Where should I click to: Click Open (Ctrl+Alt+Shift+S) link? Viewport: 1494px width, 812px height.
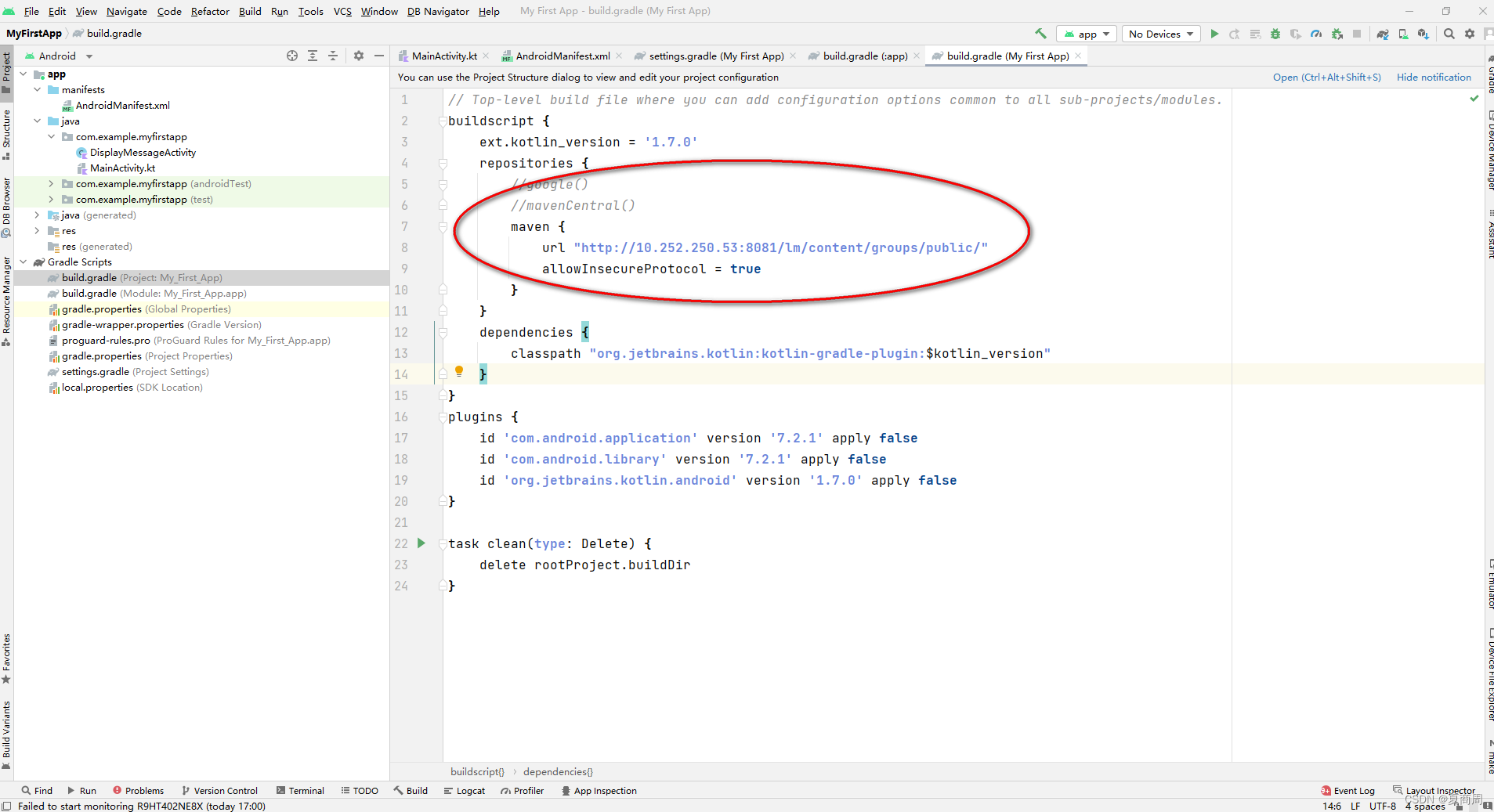pos(1326,77)
